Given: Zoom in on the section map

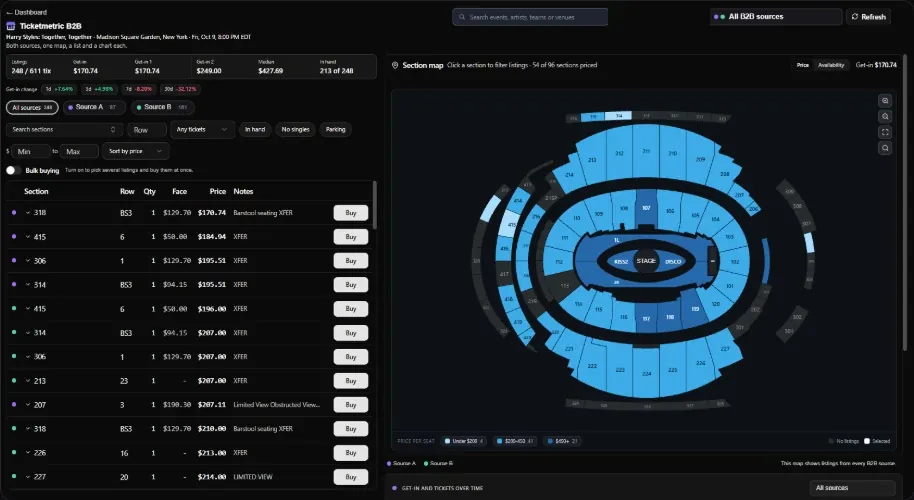Looking at the screenshot, I should click(885, 101).
